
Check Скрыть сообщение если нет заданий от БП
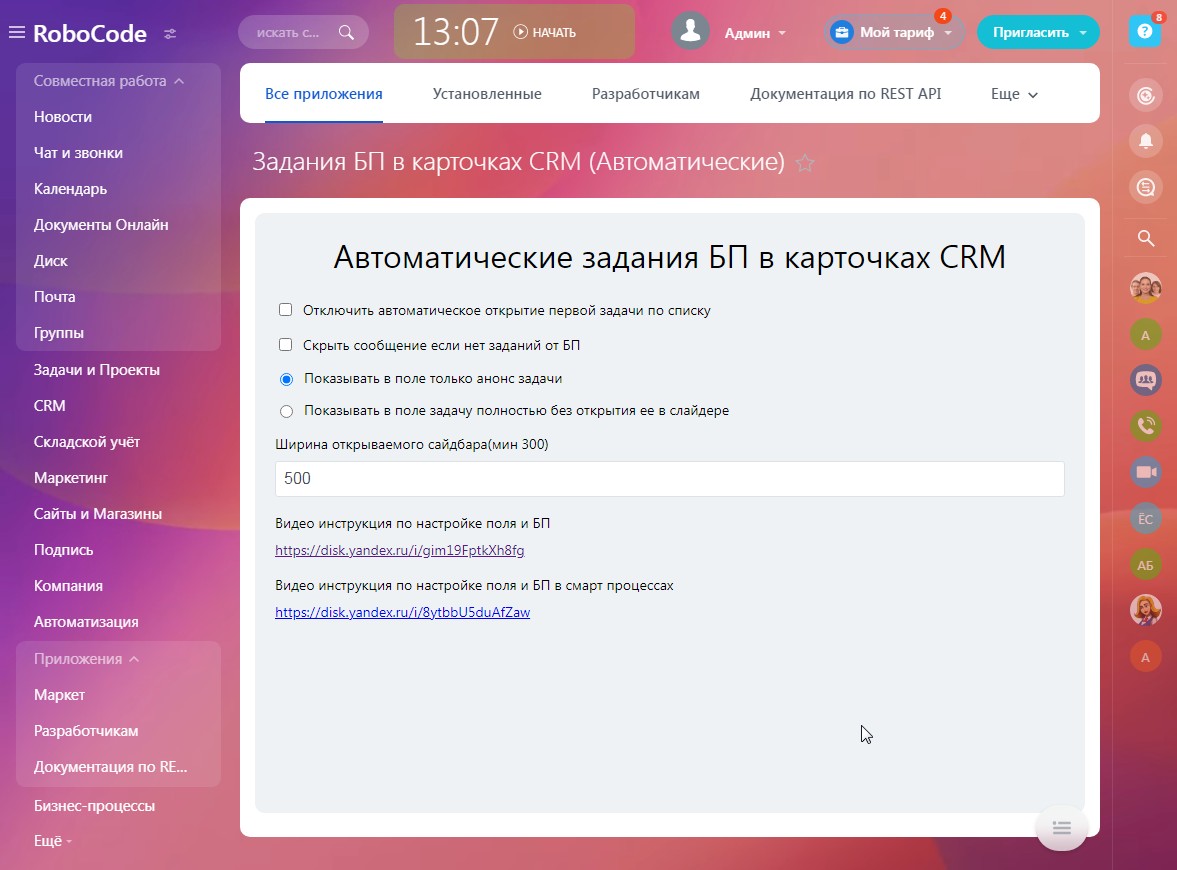[x=285, y=345]
